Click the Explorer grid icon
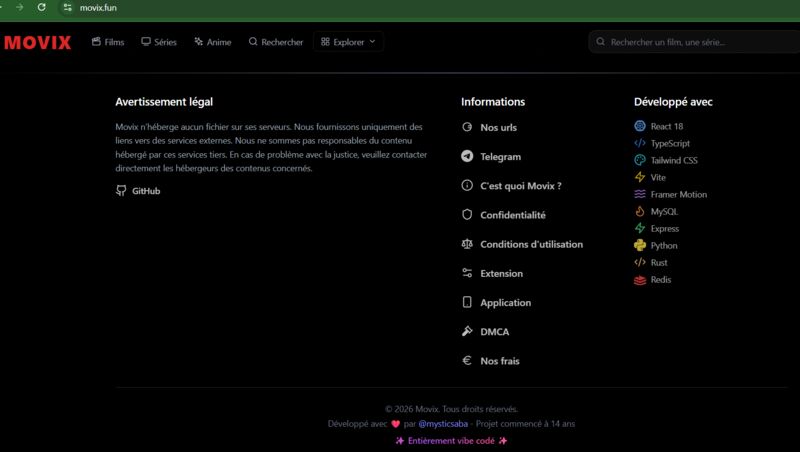800x452 pixels. (325, 42)
